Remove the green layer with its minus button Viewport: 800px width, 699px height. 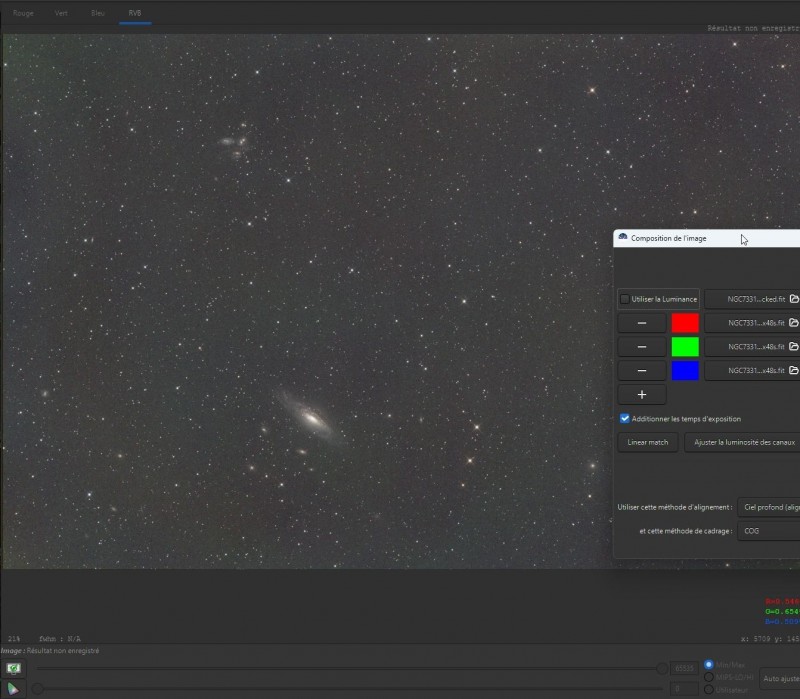[642, 347]
